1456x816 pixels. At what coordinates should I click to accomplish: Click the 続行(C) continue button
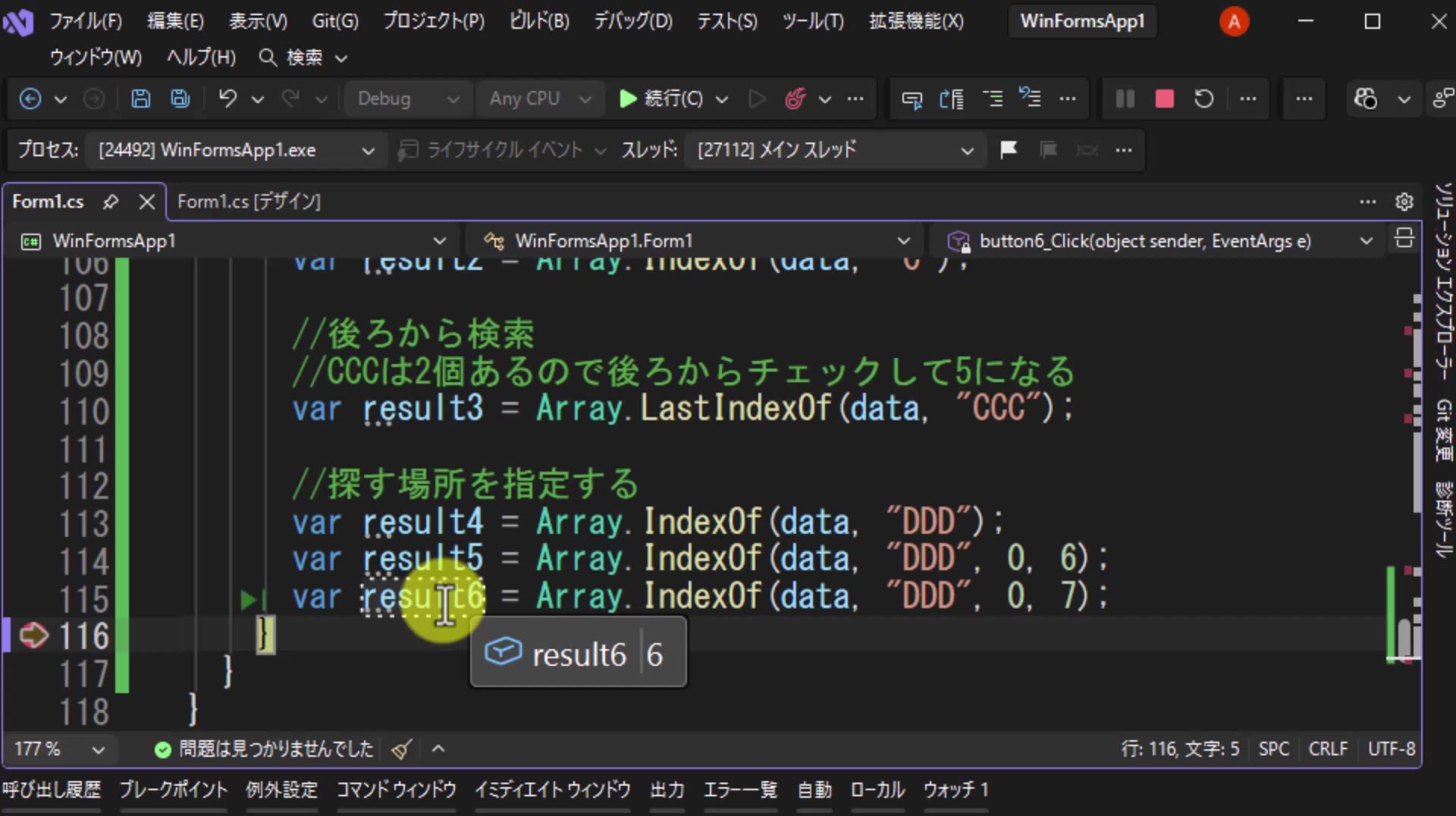point(661,99)
